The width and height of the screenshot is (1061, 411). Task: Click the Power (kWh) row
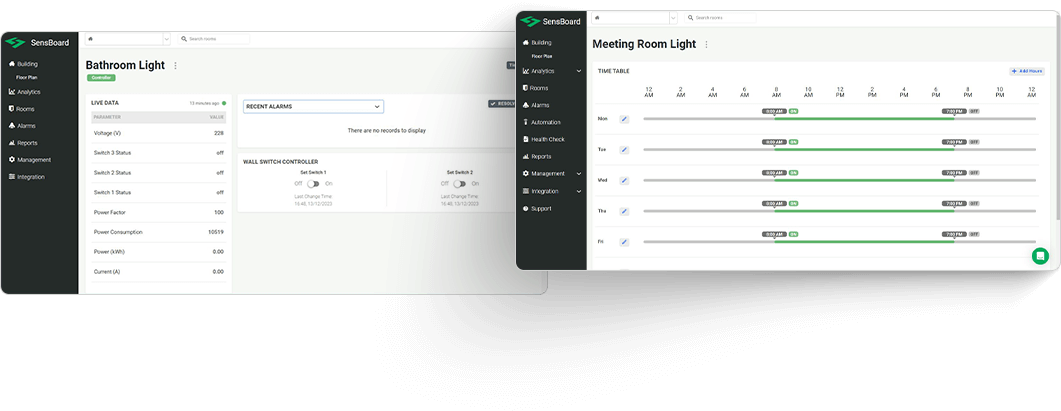click(x=158, y=252)
